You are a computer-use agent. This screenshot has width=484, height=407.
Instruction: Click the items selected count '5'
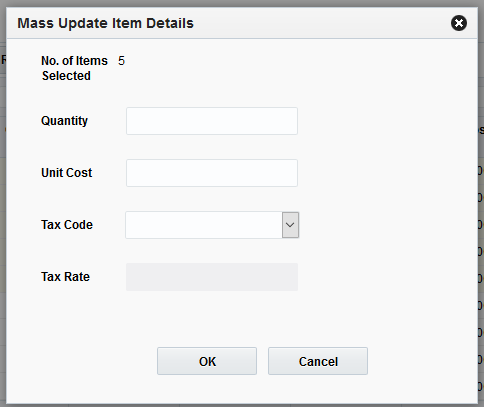(121, 61)
